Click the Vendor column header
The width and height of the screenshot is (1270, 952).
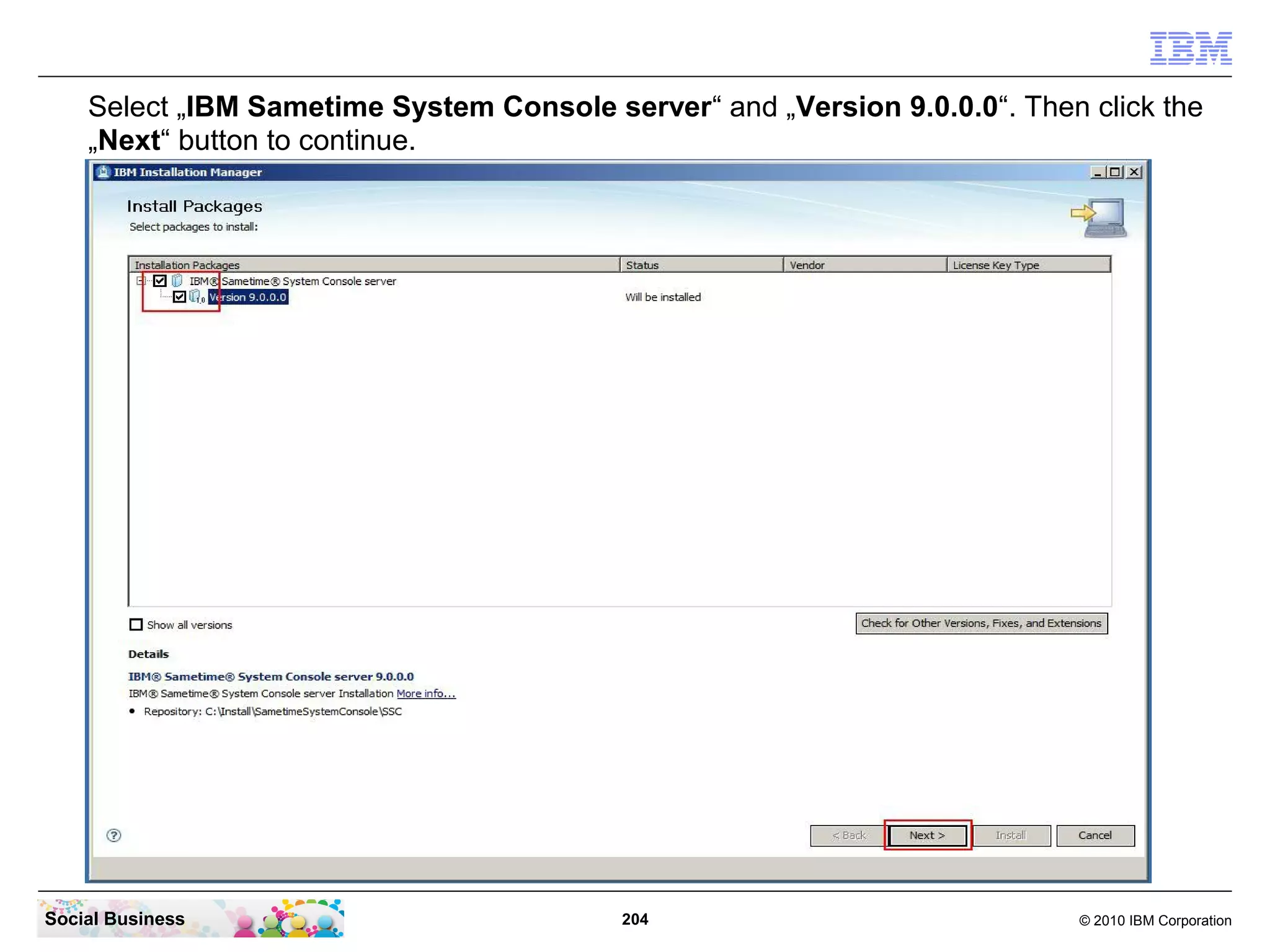pos(865,265)
